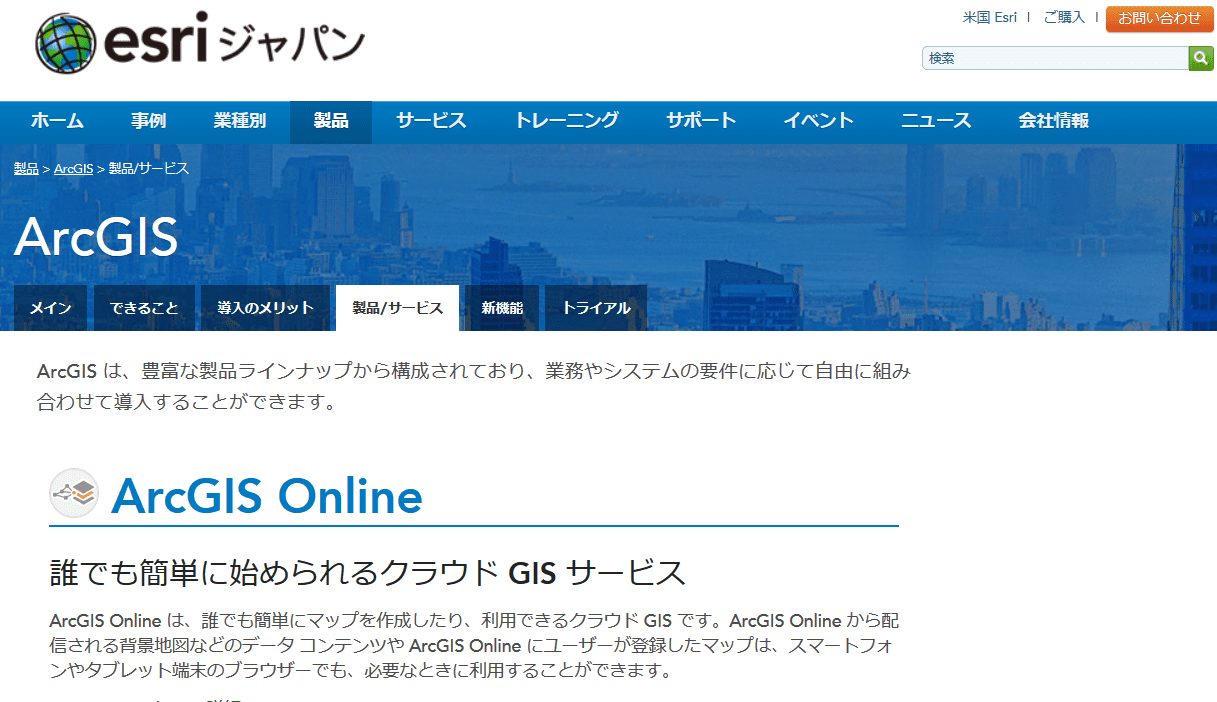Open the トレーニング navigation item
1217x702 pixels.
567,121
